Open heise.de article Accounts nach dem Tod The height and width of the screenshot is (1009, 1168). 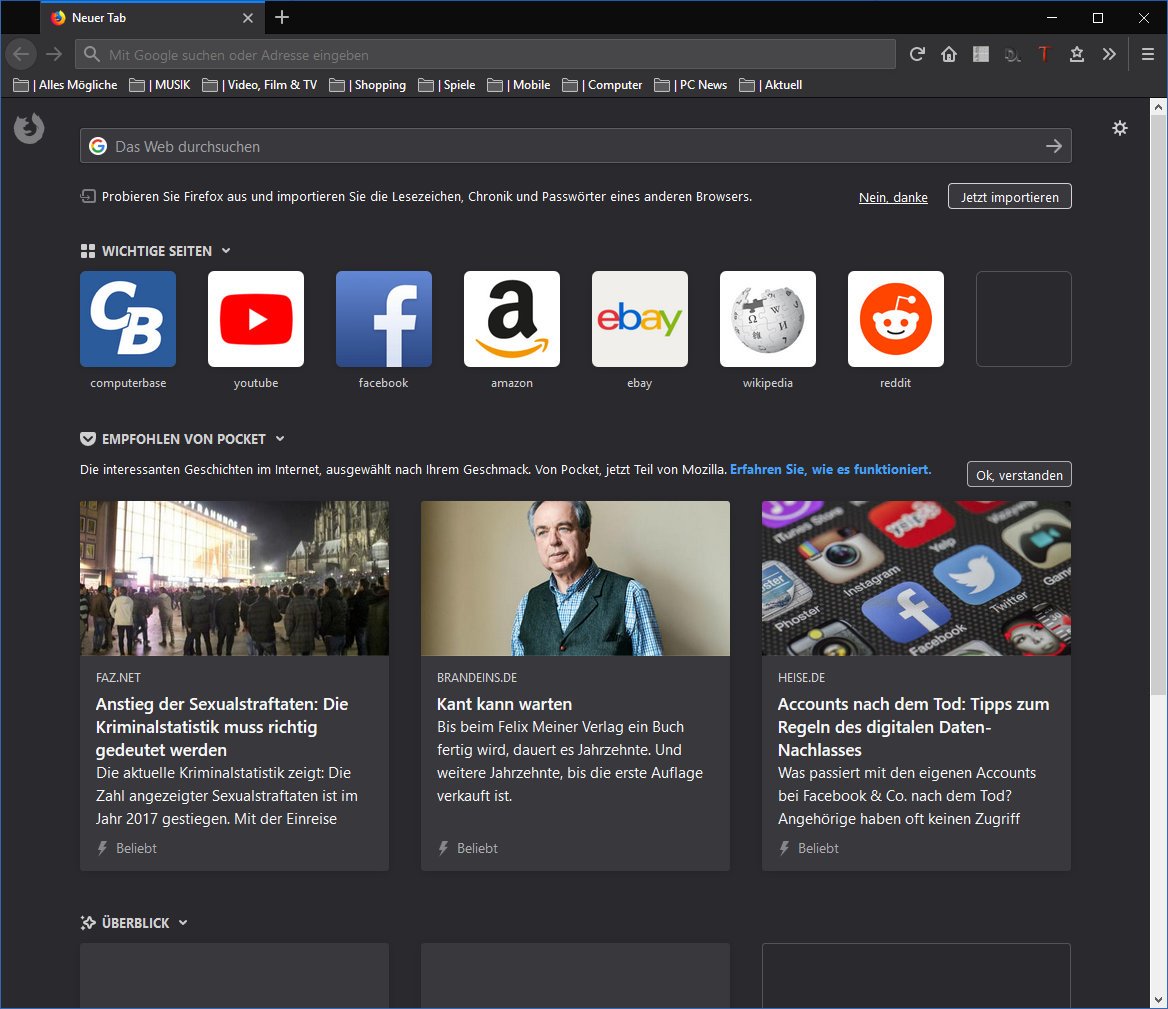pyautogui.click(x=913, y=727)
